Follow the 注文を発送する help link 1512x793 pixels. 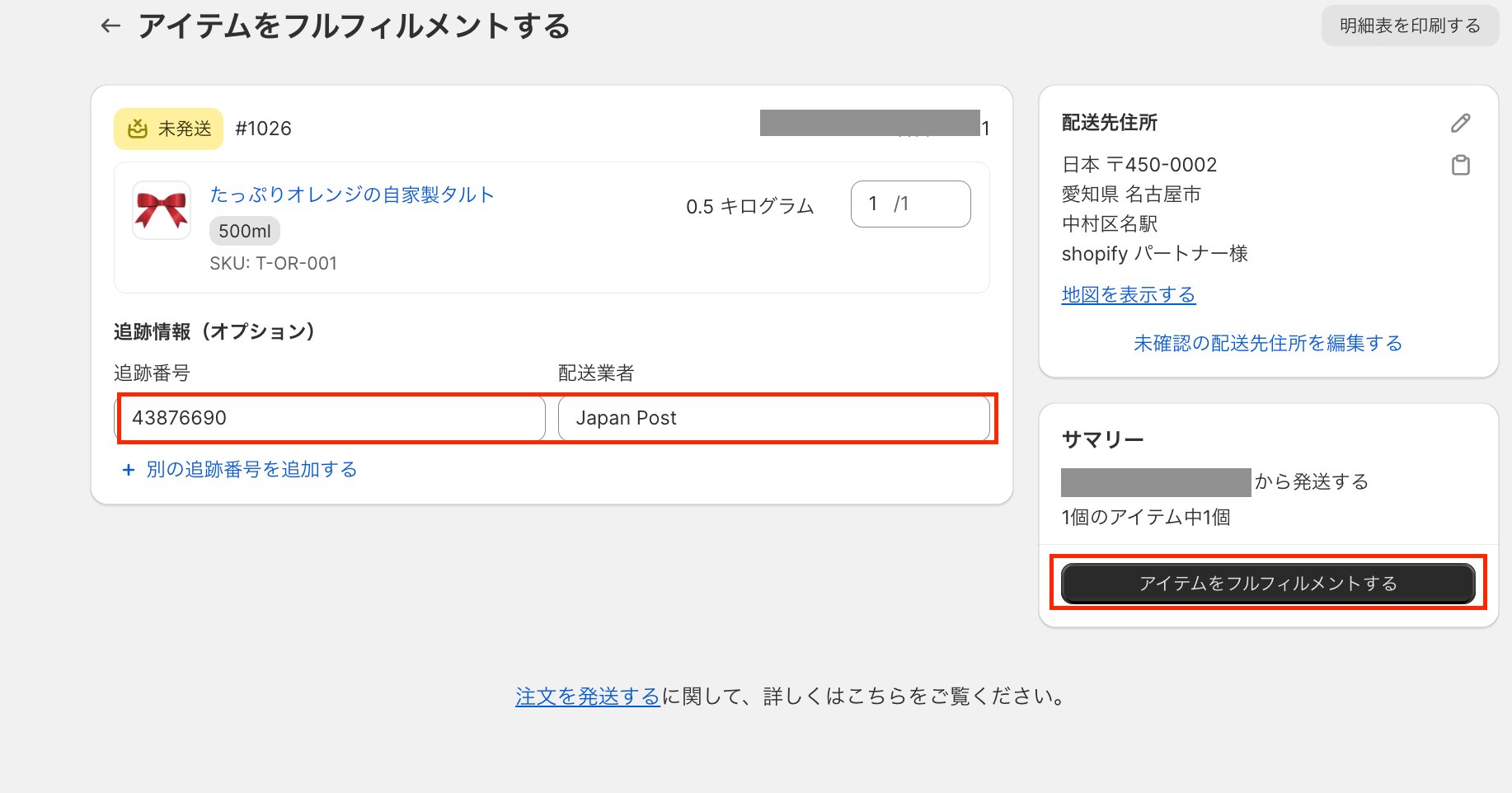587,697
